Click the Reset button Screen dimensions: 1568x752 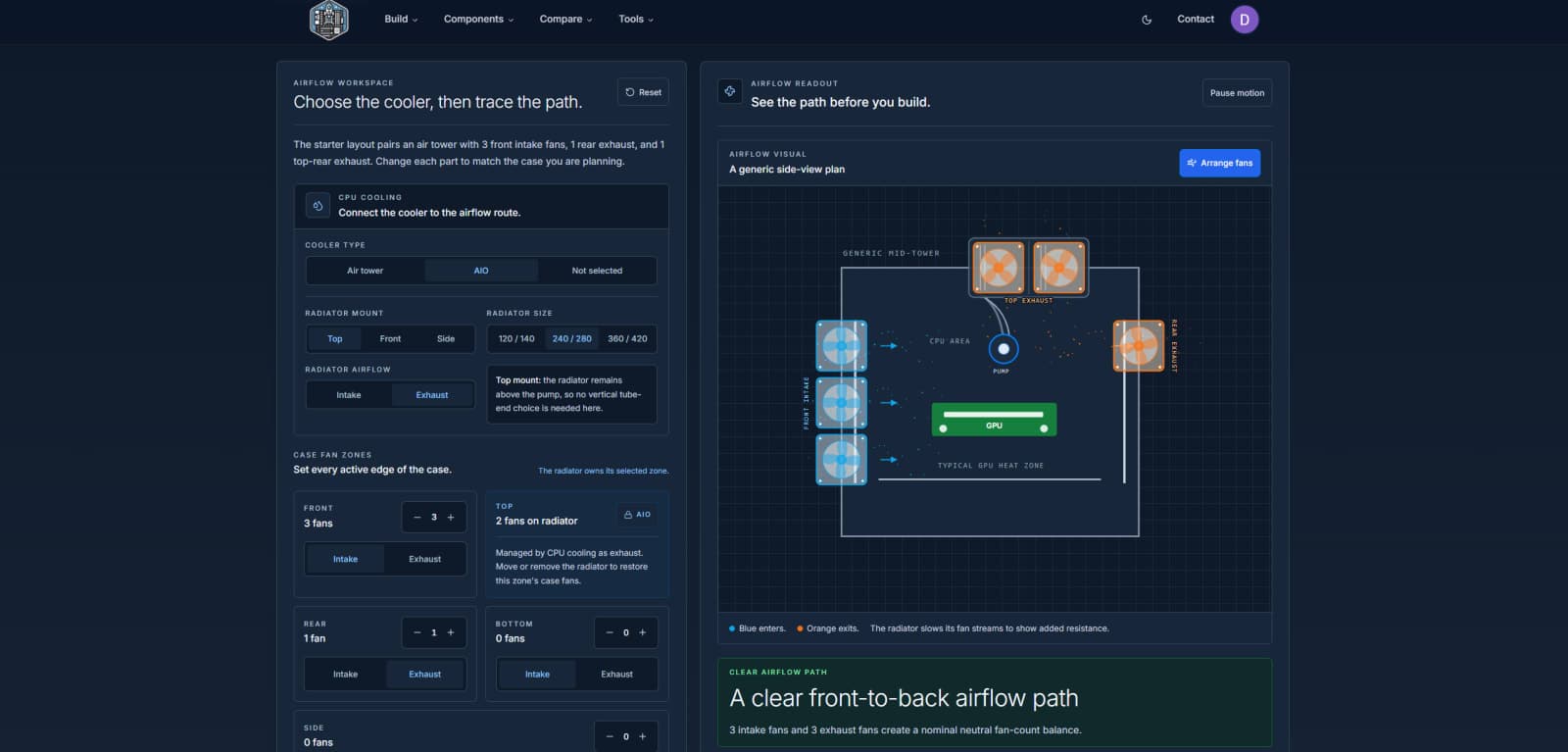pos(643,92)
